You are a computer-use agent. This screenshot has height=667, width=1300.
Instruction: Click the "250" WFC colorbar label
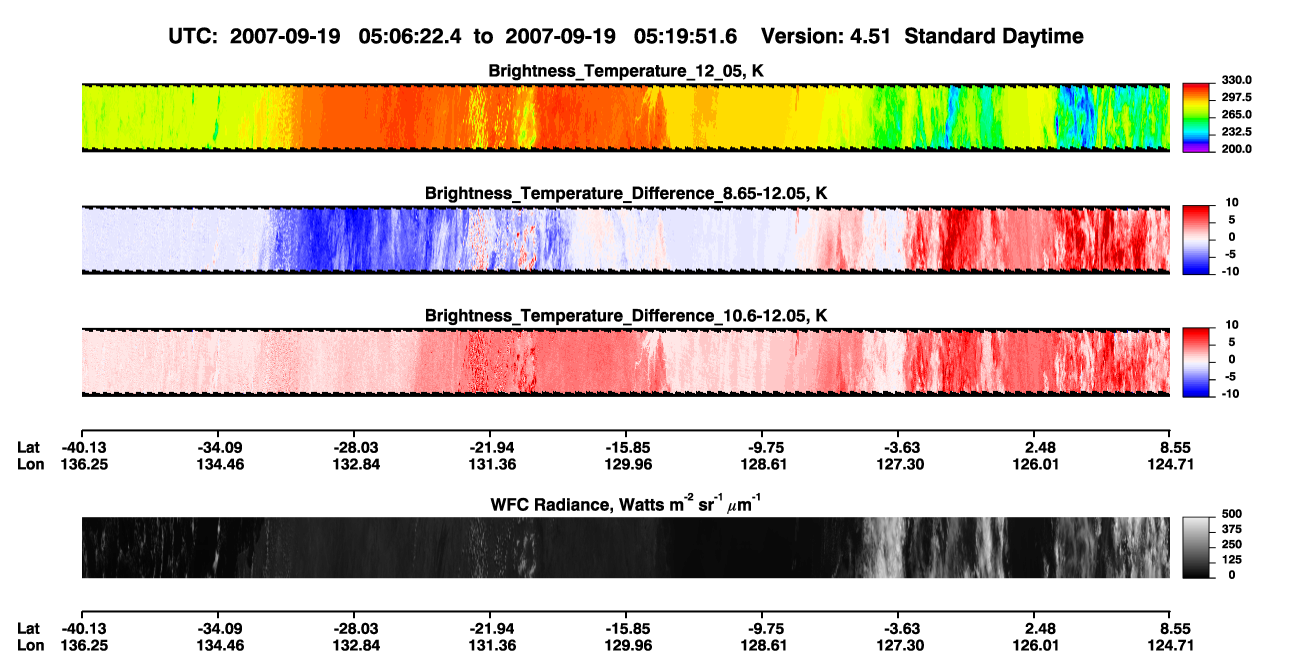pyautogui.click(x=1232, y=544)
